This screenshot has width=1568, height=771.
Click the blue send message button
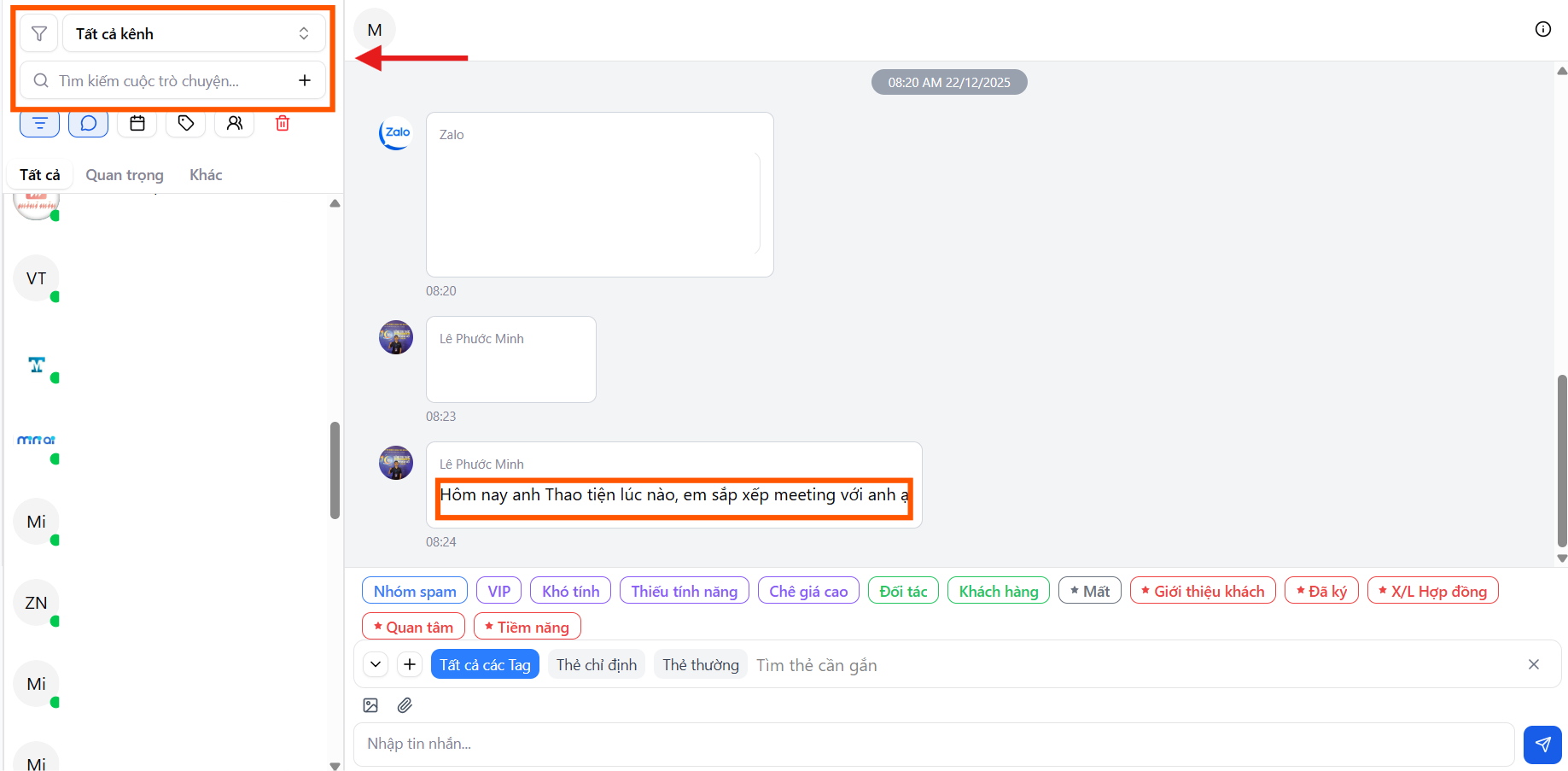1542,745
